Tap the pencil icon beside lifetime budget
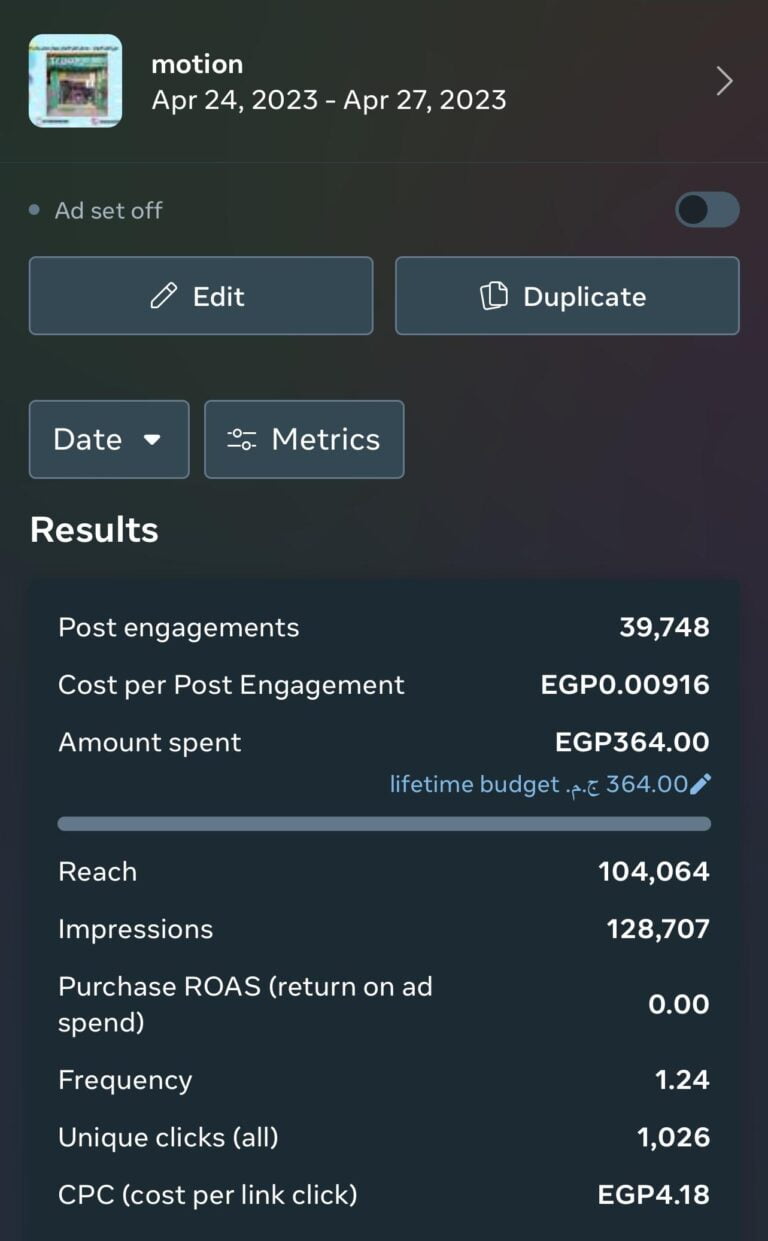Image resolution: width=768 pixels, height=1241 pixels. click(x=701, y=785)
